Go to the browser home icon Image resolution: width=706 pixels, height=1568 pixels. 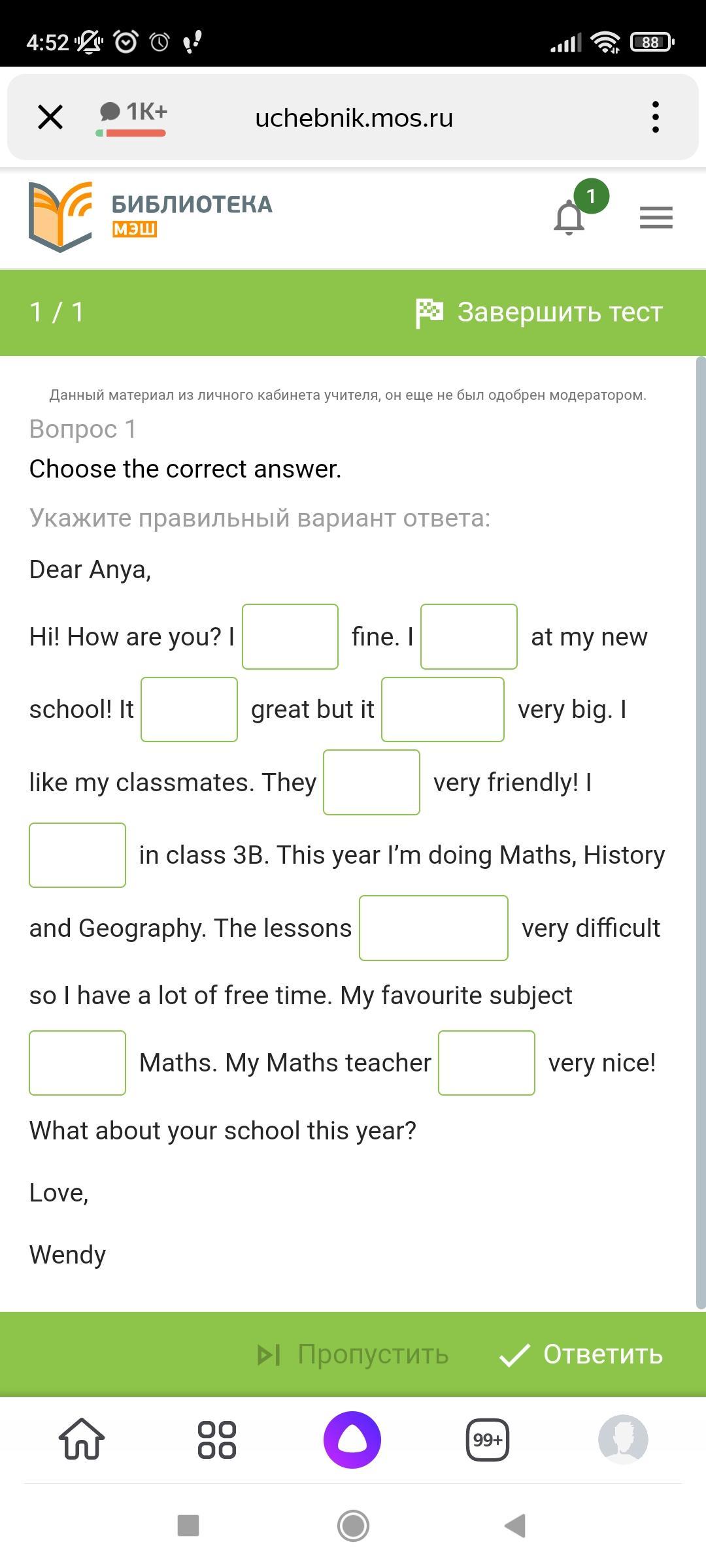82,1439
